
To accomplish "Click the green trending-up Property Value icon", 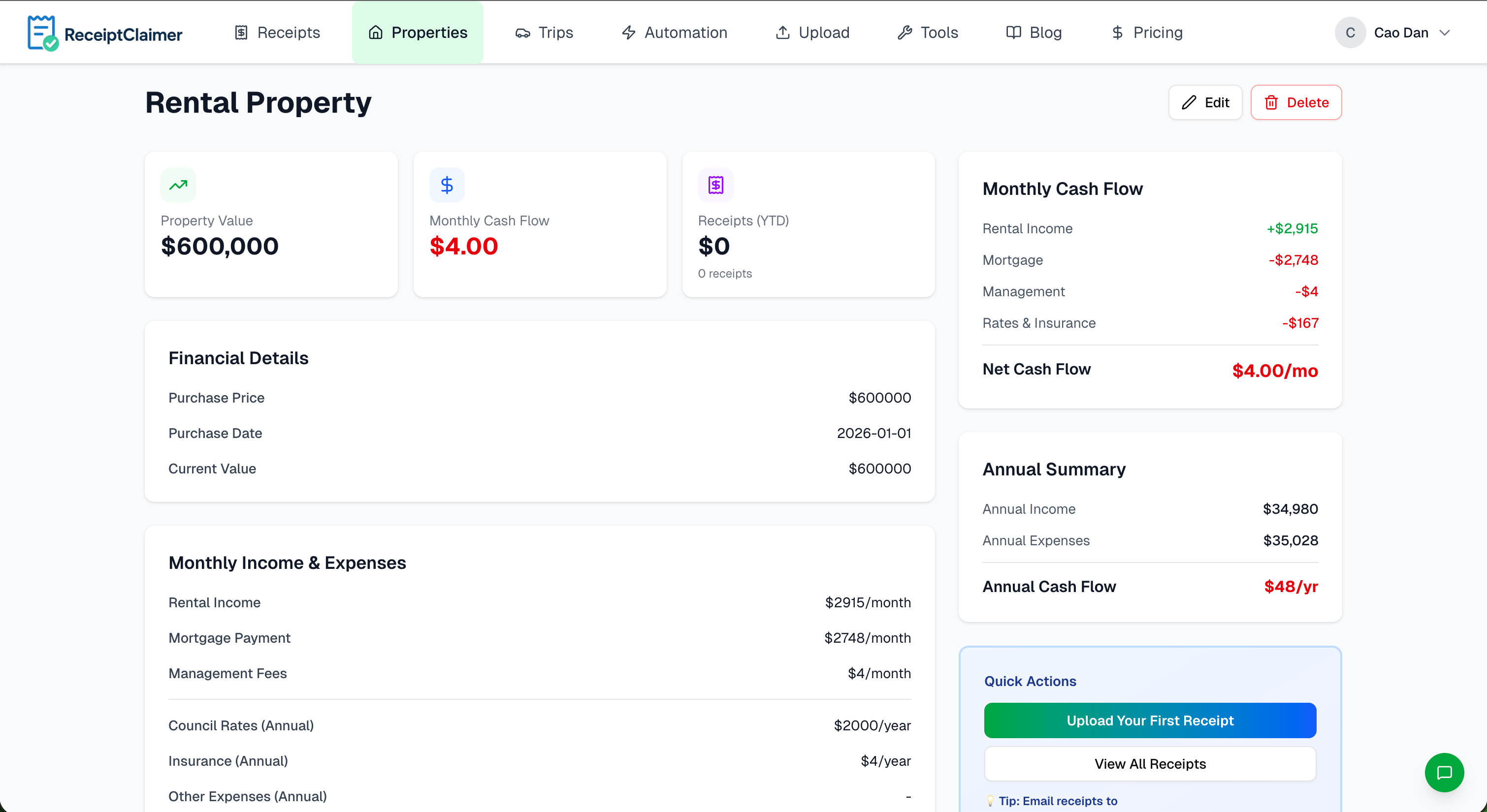I will click(x=178, y=185).
